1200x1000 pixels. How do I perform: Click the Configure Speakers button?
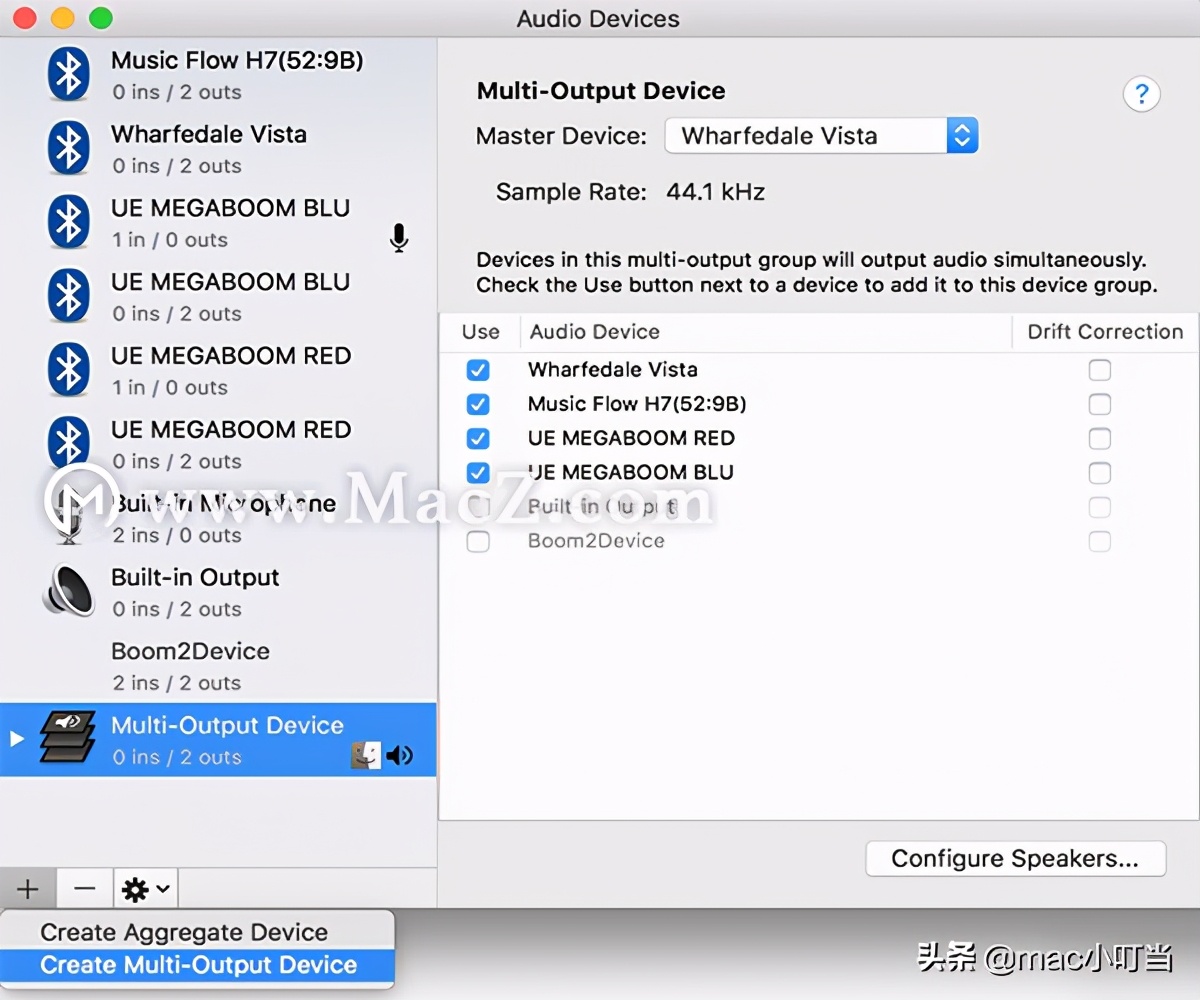(1015, 858)
